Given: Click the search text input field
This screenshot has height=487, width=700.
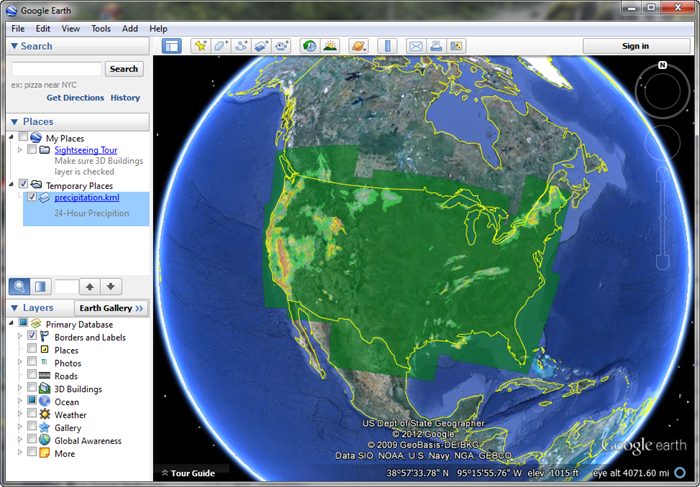Looking at the screenshot, I should coord(55,69).
